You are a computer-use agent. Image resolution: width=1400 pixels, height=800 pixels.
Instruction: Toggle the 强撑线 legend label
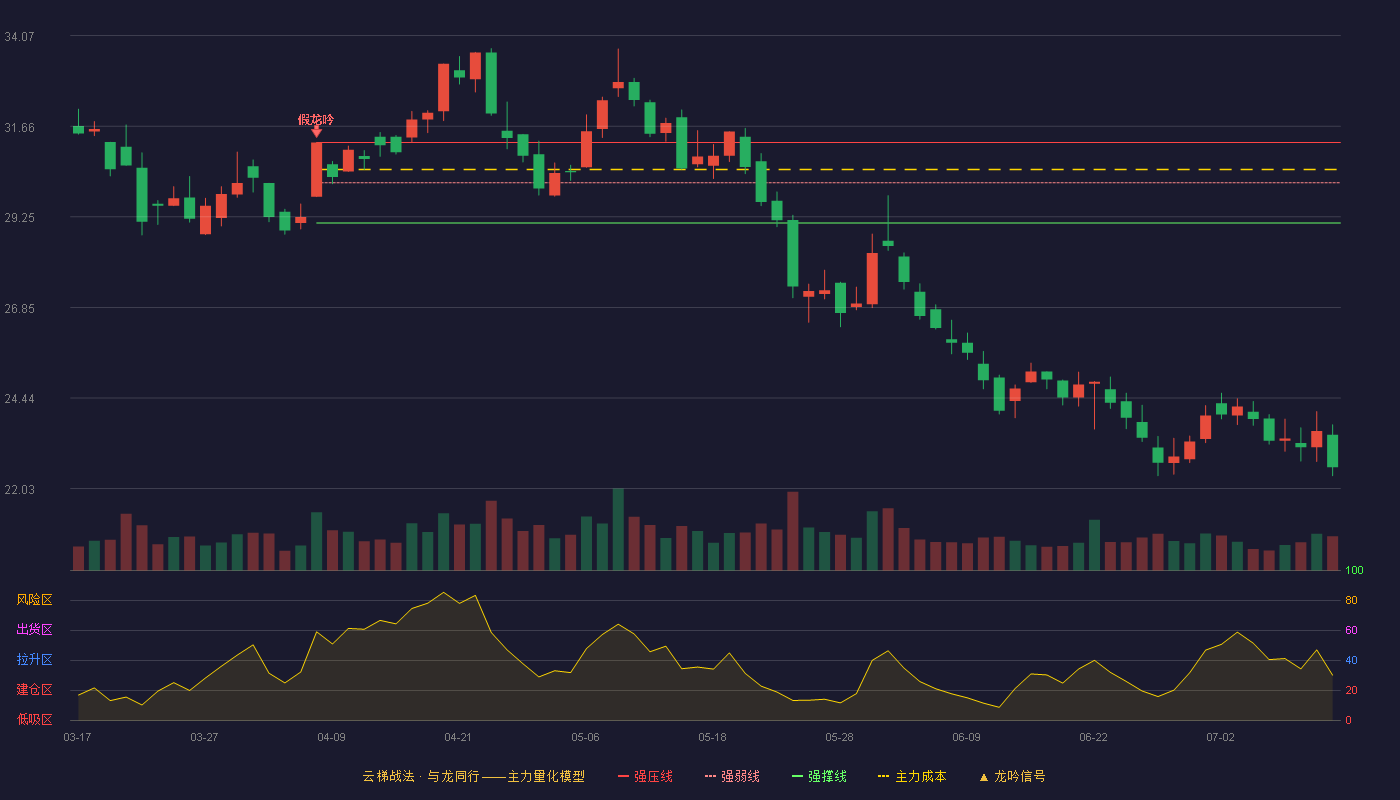coord(827,777)
